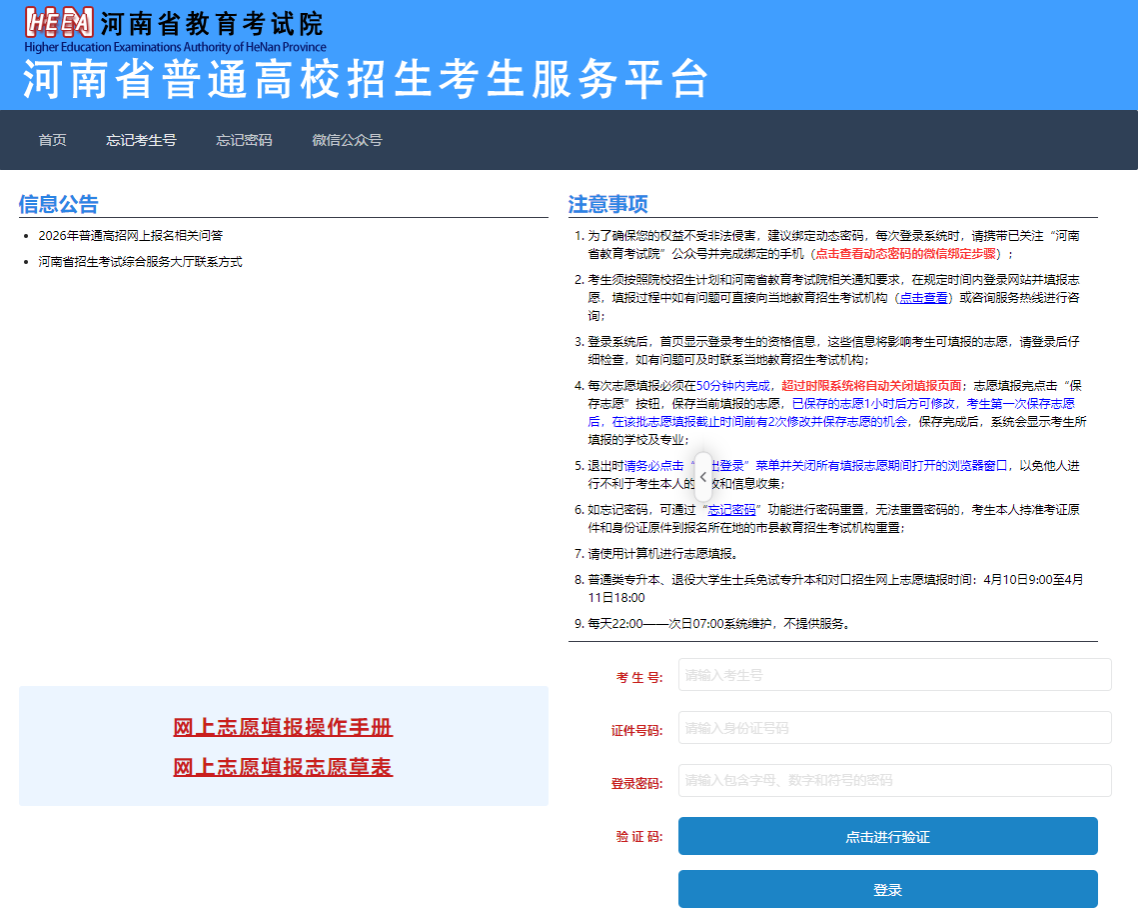Screen dimensions: 1138x917
Task: Open the 网上志愿填报操作手册 link
Action: point(283,728)
